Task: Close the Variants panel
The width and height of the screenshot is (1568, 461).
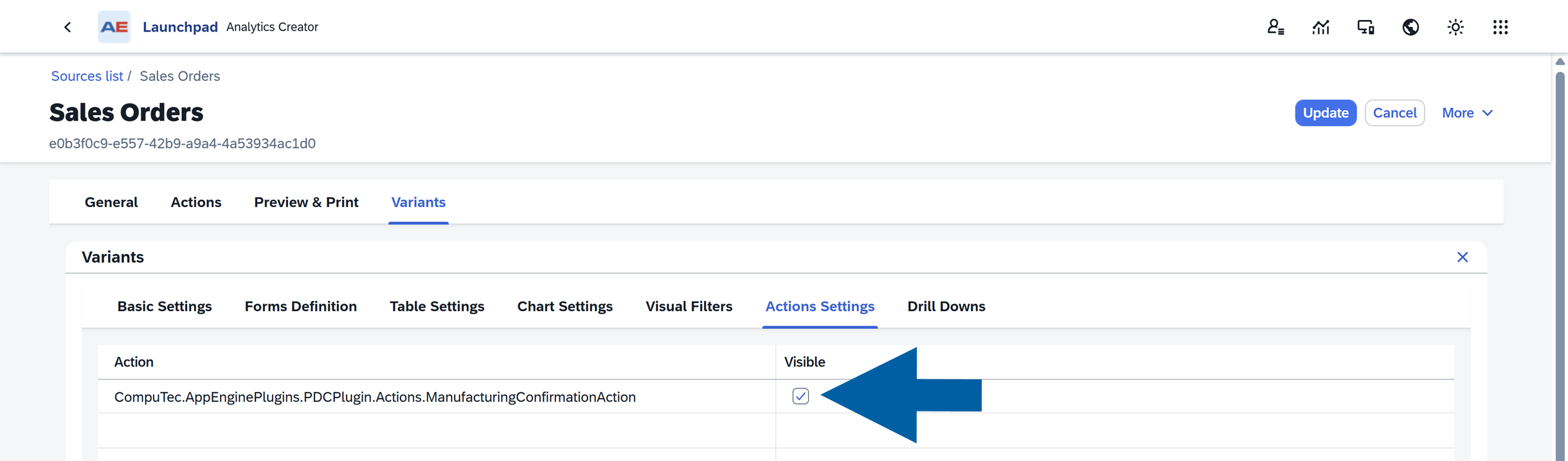Action: pyautogui.click(x=1463, y=257)
